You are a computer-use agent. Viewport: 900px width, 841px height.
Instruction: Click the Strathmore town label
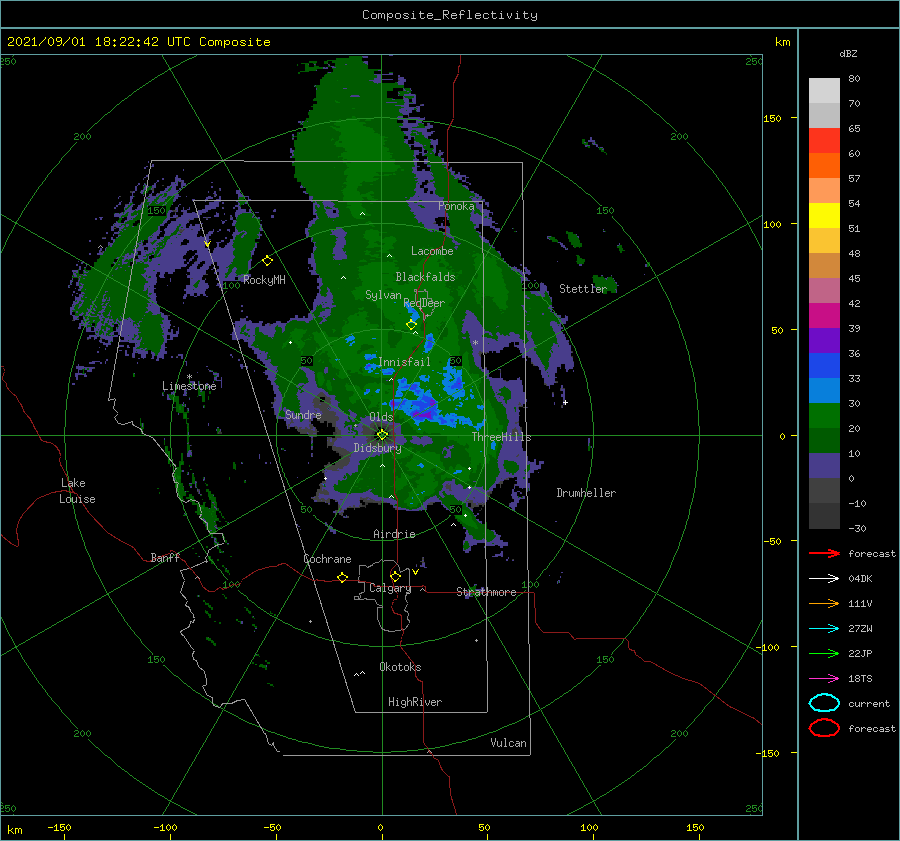click(x=486, y=592)
